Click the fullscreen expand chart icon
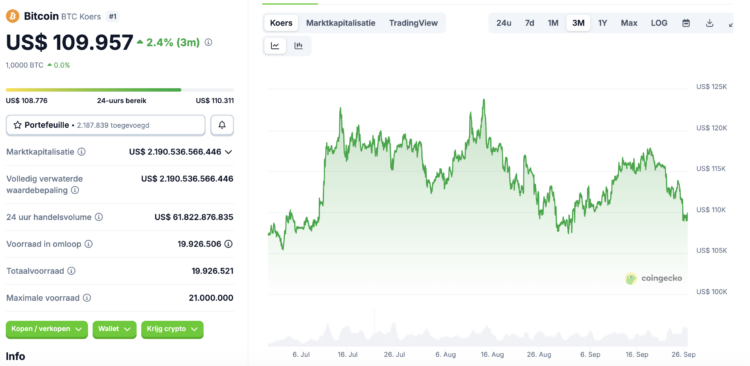This screenshot has width=750, height=366. coord(731,23)
